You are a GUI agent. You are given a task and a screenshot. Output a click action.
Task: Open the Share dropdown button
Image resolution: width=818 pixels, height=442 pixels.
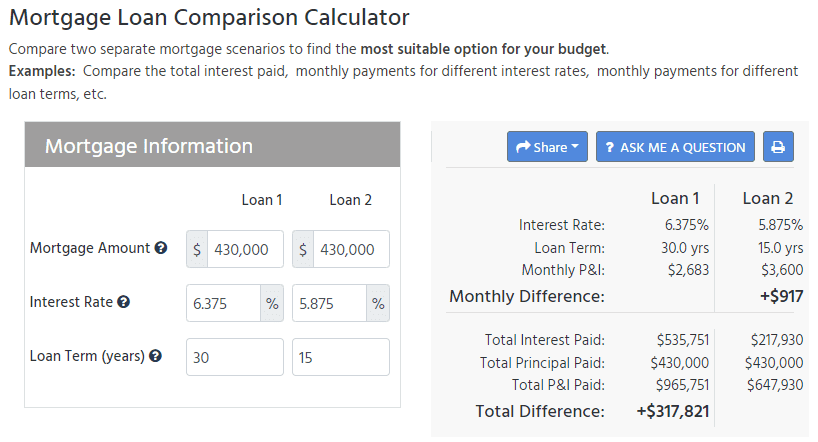tap(547, 147)
